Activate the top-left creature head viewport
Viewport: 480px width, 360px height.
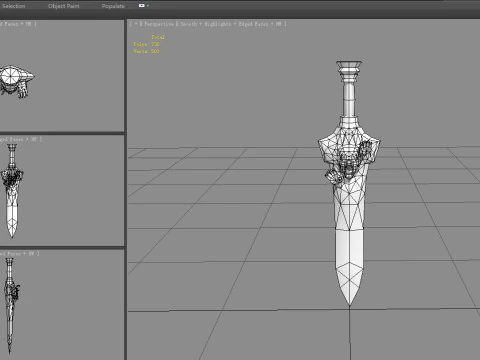[62, 76]
